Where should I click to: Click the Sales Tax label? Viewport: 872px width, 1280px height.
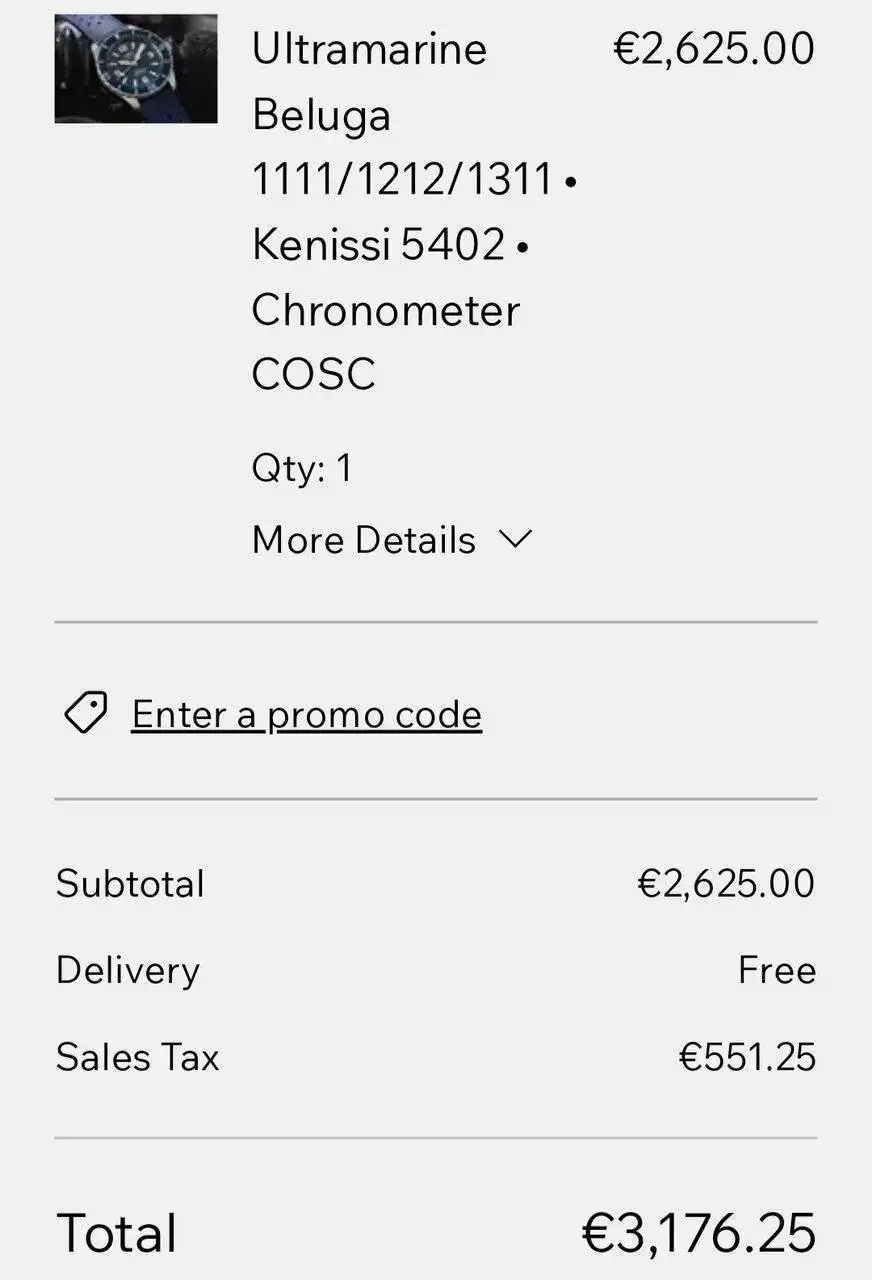tap(137, 1057)
